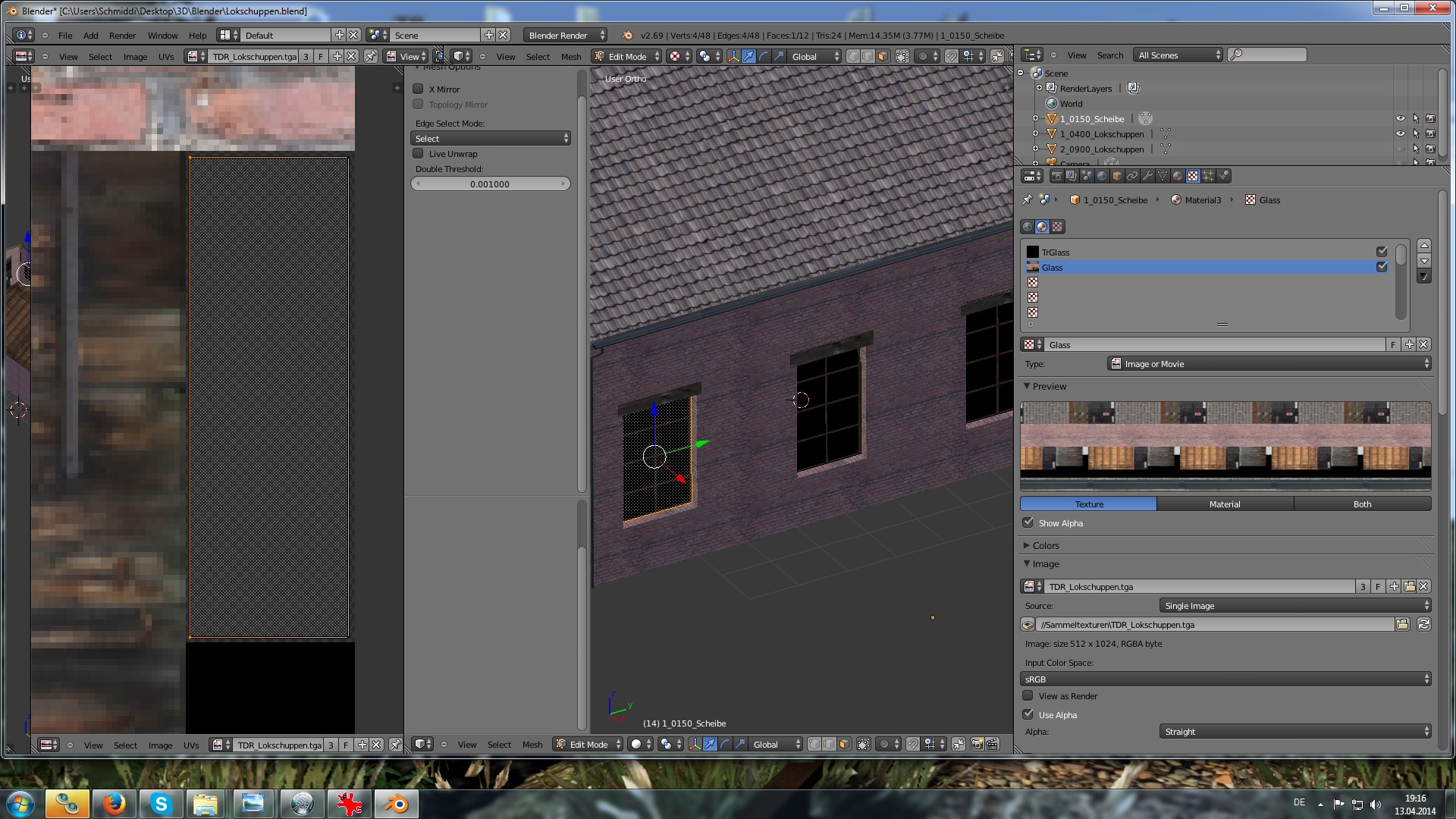Open the Render menu in top bar

coord(122,36)
